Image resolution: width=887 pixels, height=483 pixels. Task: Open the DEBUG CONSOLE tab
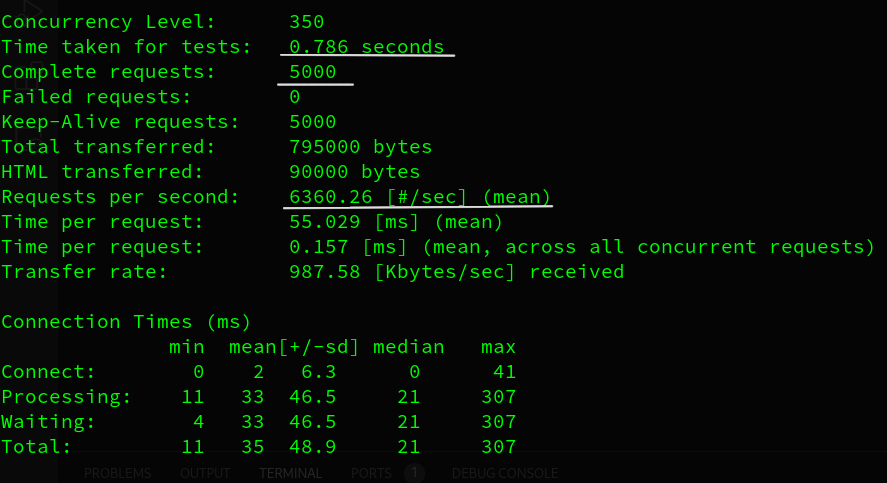[x=504, y=473]
